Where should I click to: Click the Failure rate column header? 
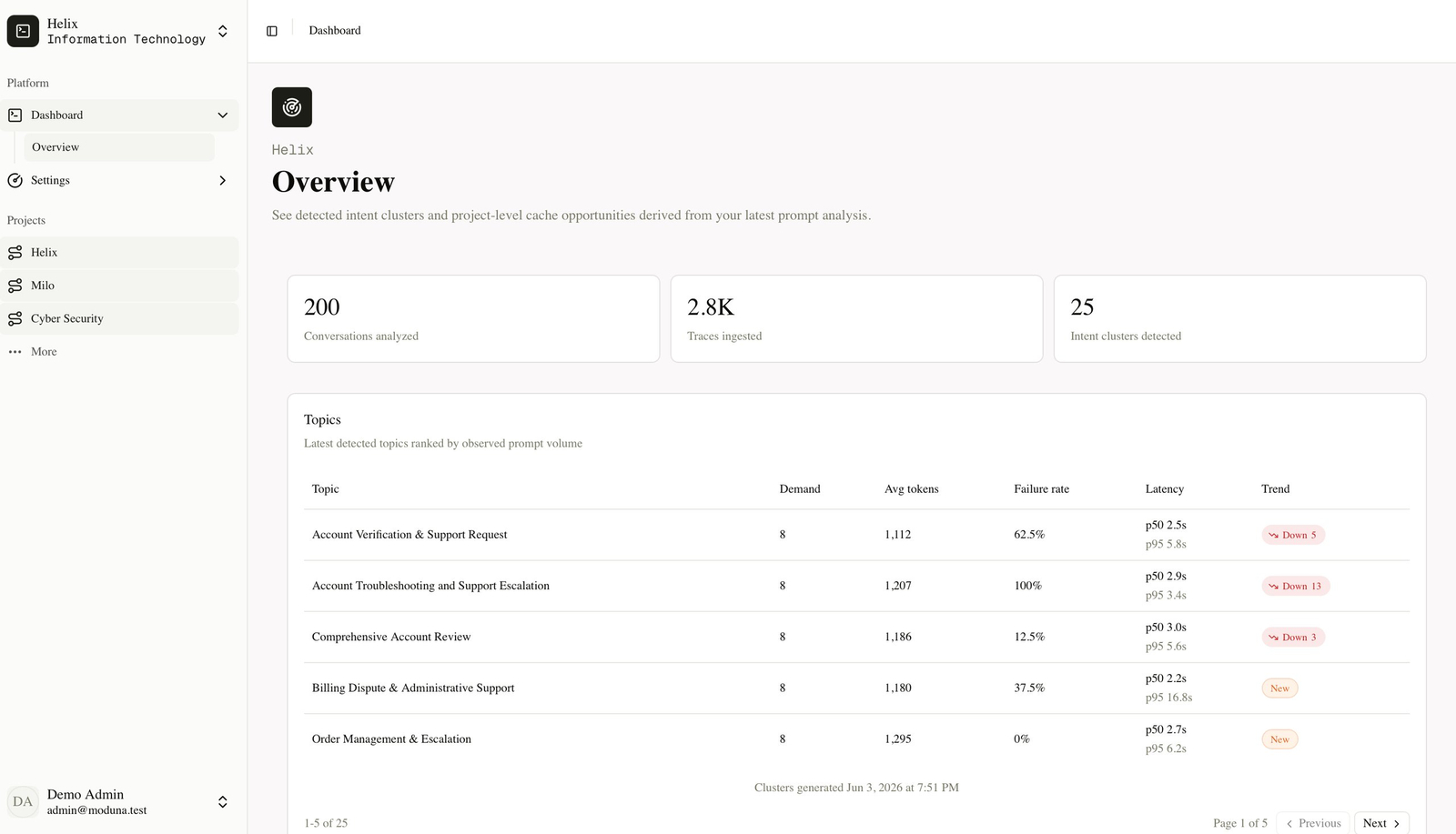1041,489
